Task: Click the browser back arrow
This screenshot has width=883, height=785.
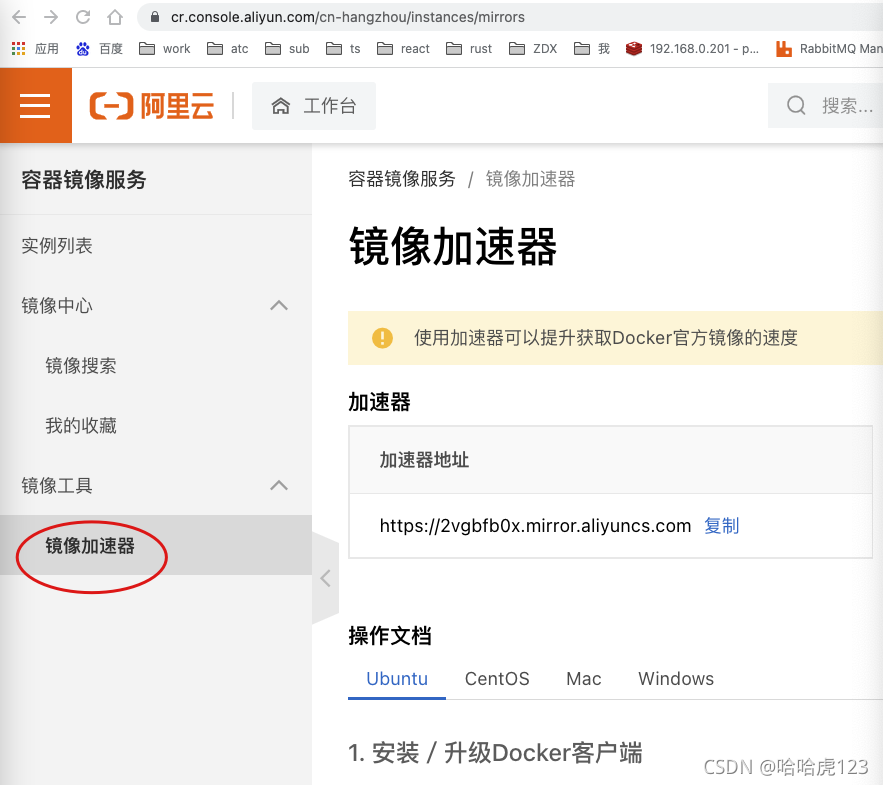Action: (x=19, y=17)
